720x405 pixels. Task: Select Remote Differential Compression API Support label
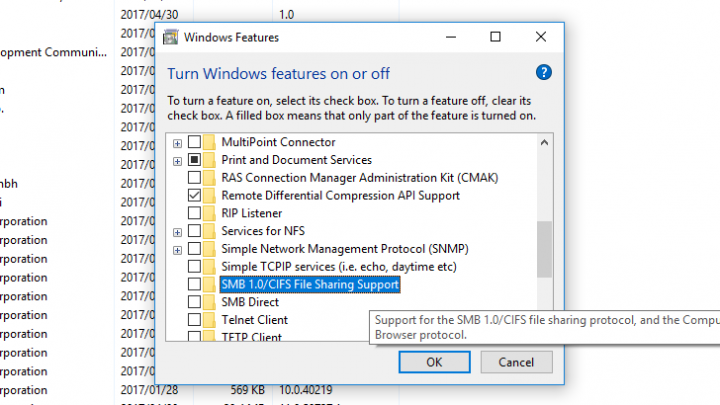pos(340,196)
